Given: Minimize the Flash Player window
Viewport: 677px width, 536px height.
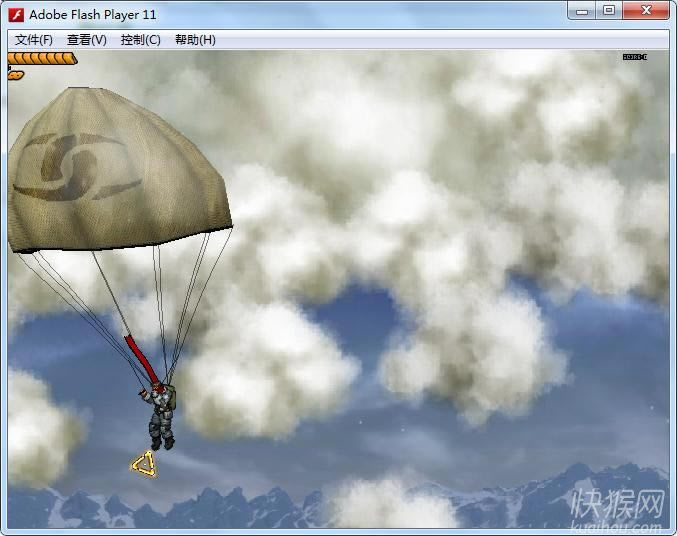Looking at the screenshot, I should click(581, 11).
